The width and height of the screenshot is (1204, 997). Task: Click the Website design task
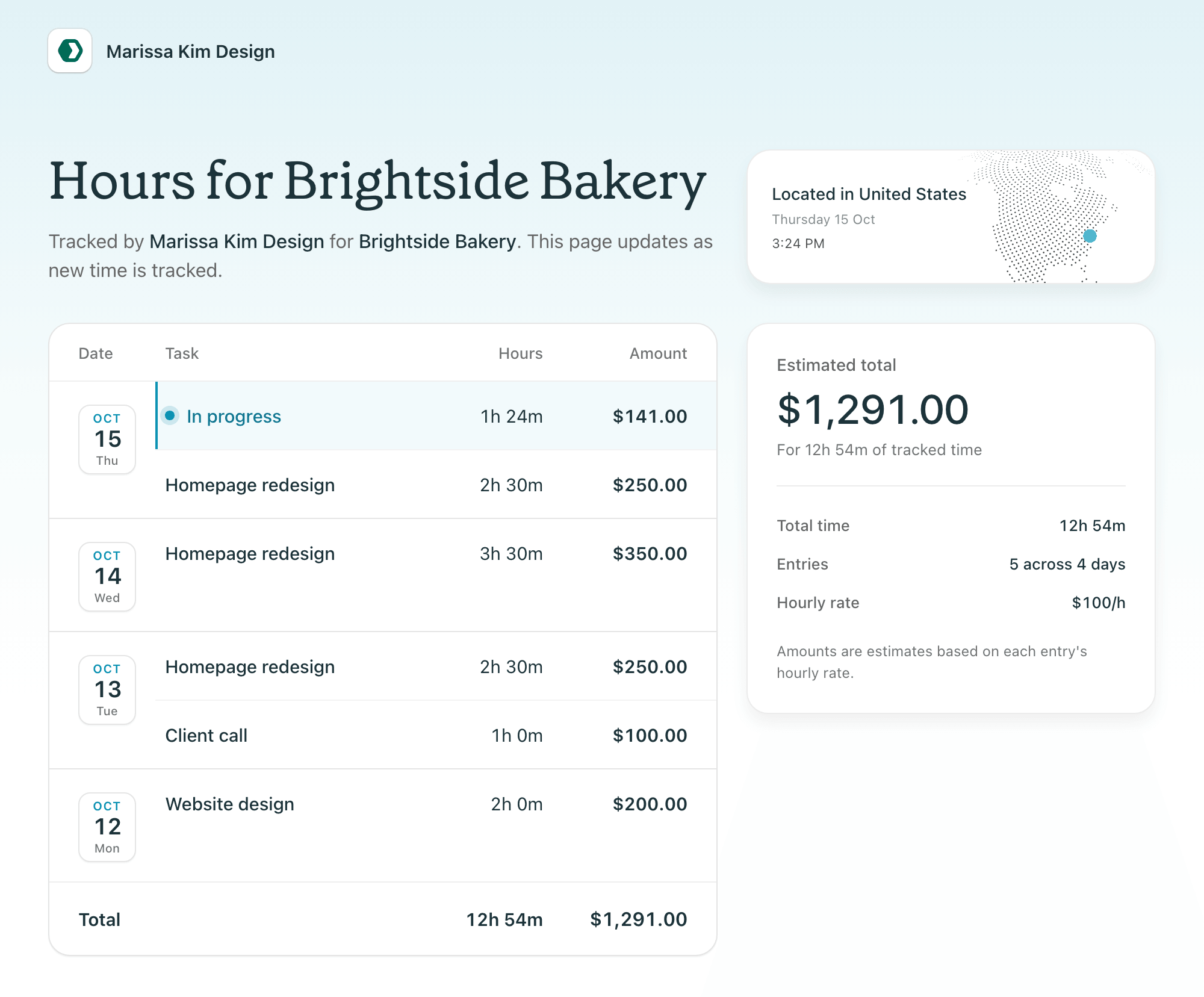click(230, 804)
